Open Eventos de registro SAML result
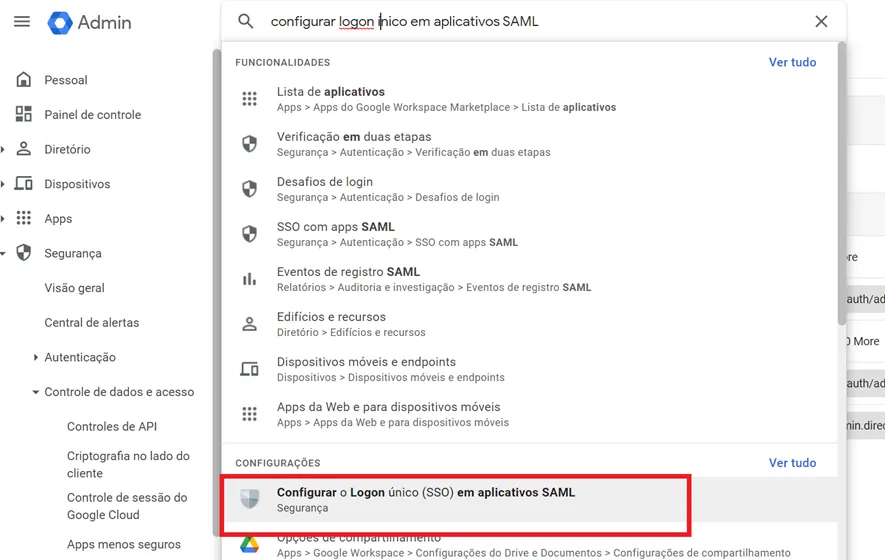This screenshot has height=560, width=885. click(x=529, y=279)
